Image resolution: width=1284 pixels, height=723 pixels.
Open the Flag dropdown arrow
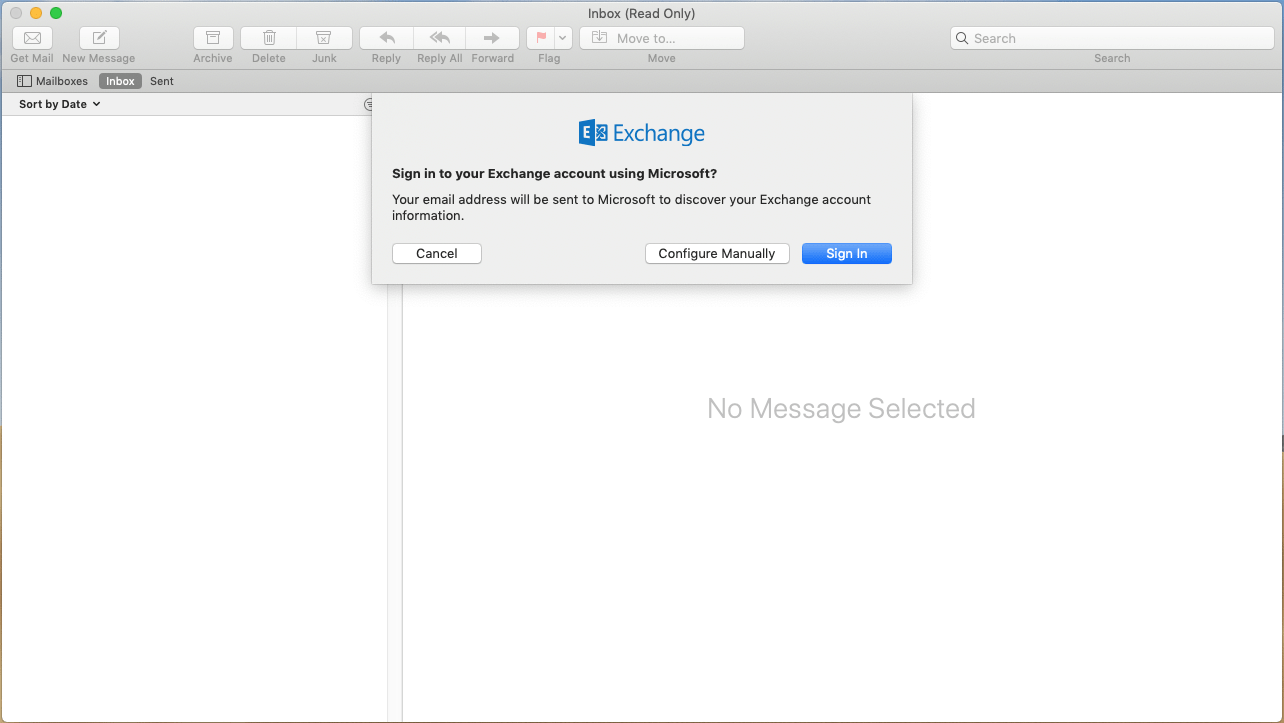point(563,38)
